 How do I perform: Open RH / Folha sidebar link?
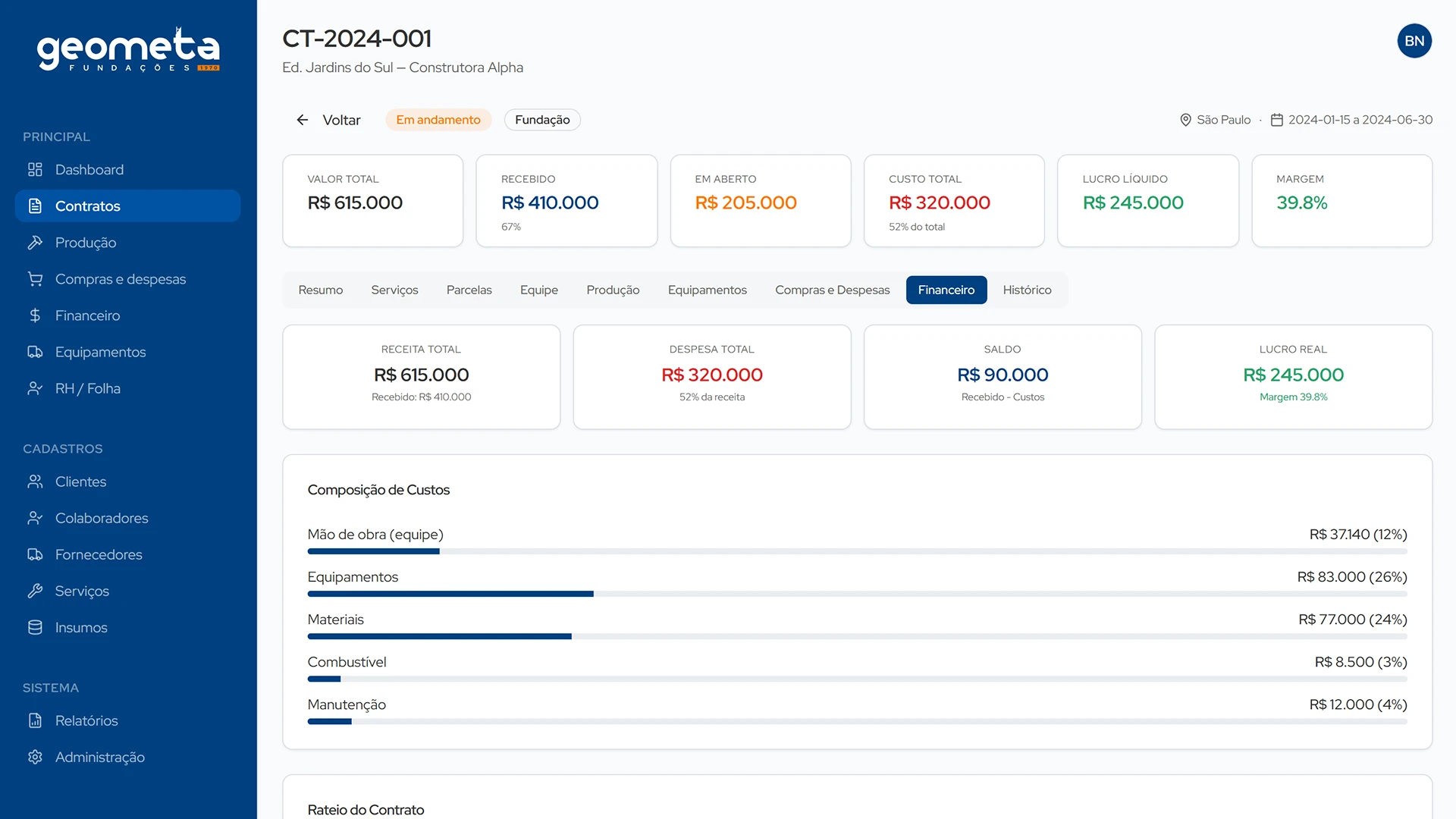click(x=87, y=388)
